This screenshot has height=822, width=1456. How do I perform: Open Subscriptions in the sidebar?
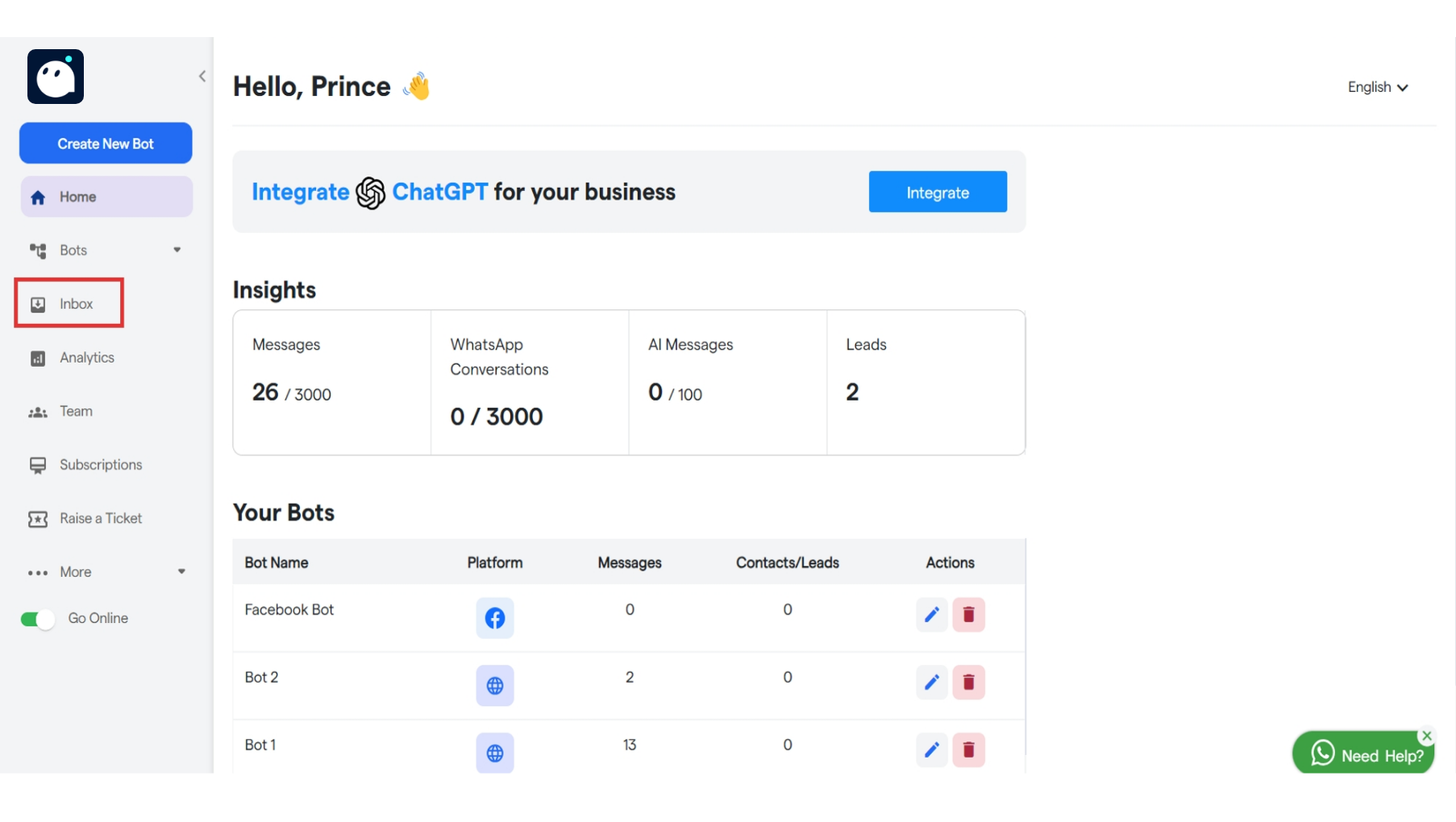[x=101, y=464]
